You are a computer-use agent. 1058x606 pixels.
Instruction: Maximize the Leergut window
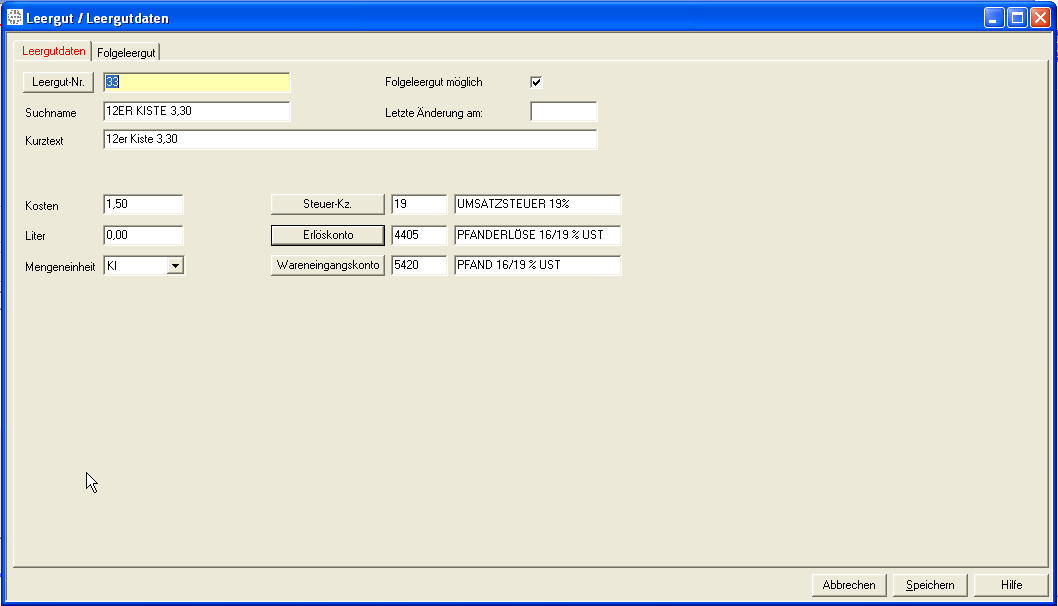(x=1017, y=18)
